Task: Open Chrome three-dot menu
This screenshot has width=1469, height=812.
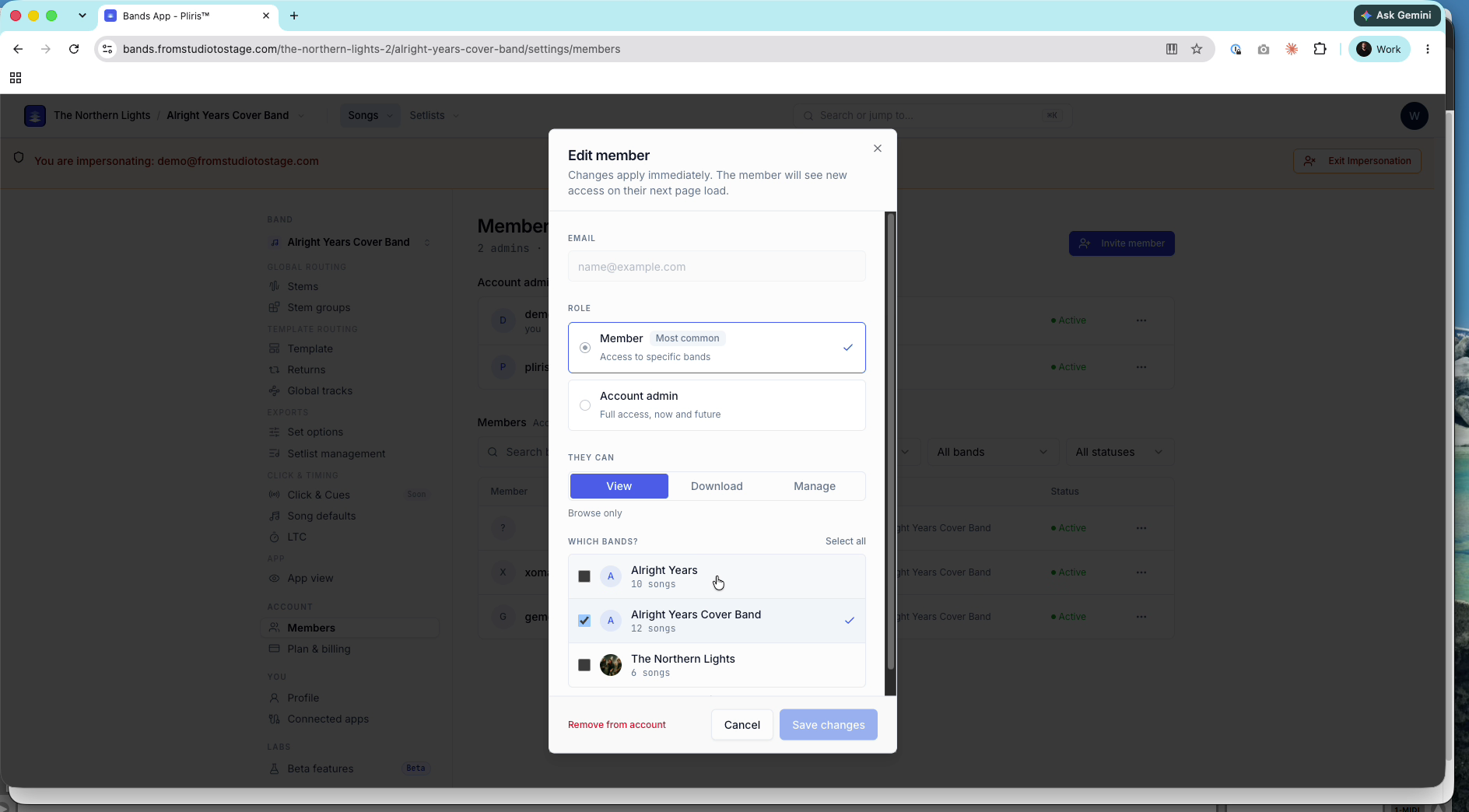Action: point(1428,49)
